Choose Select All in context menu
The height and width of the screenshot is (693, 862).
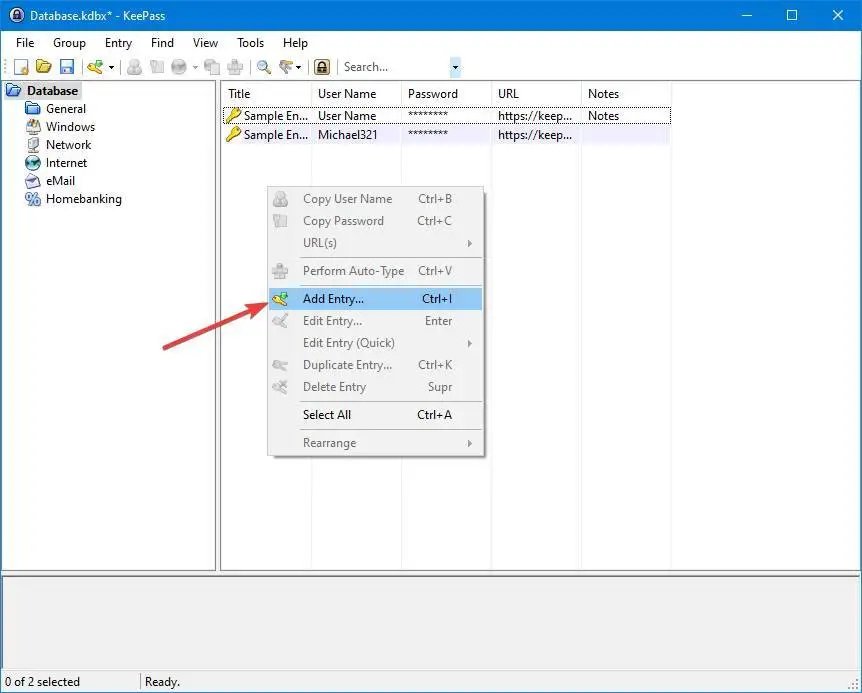(375, 415)
